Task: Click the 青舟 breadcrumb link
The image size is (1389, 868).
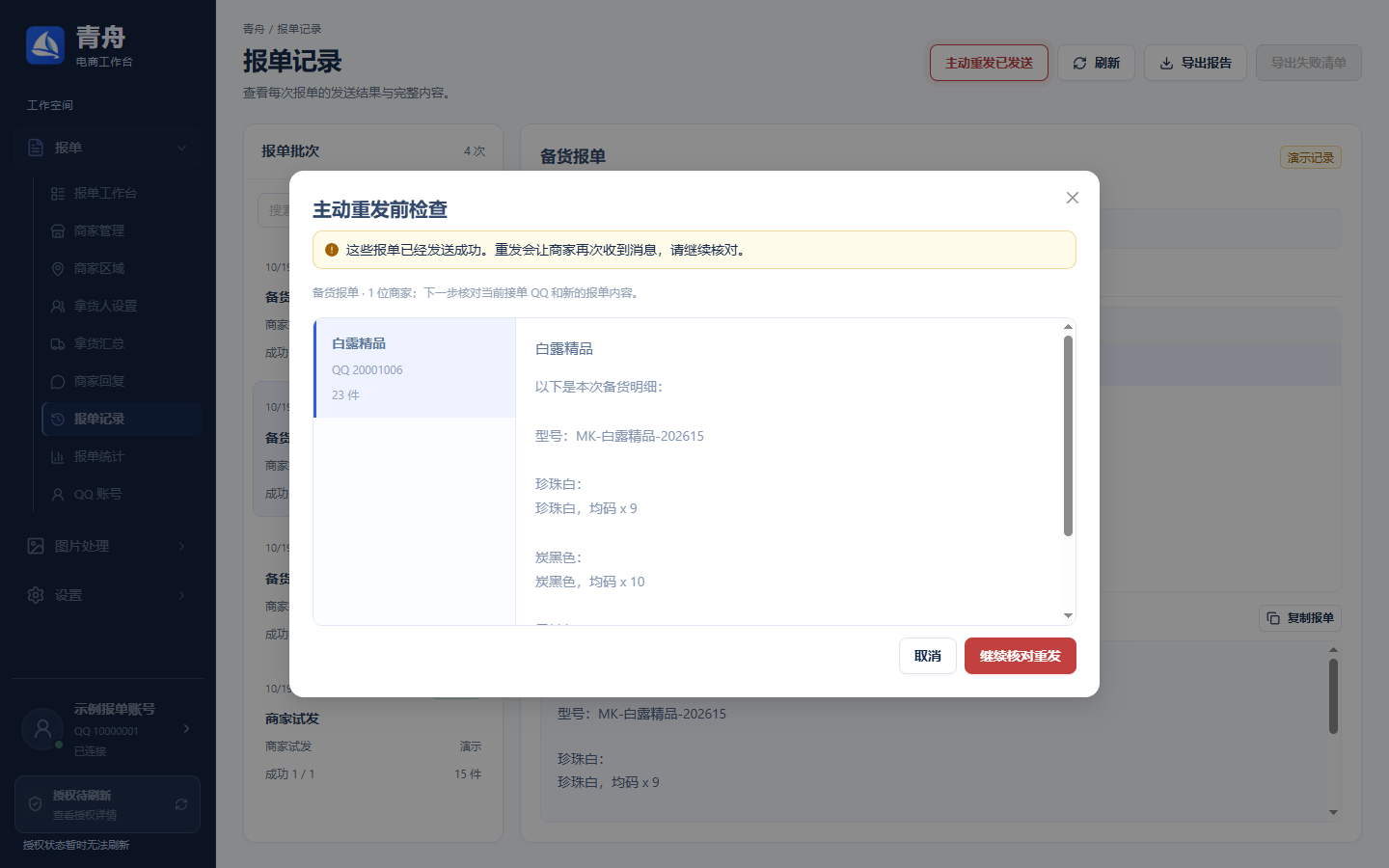Action: click(x=254, y=29)
